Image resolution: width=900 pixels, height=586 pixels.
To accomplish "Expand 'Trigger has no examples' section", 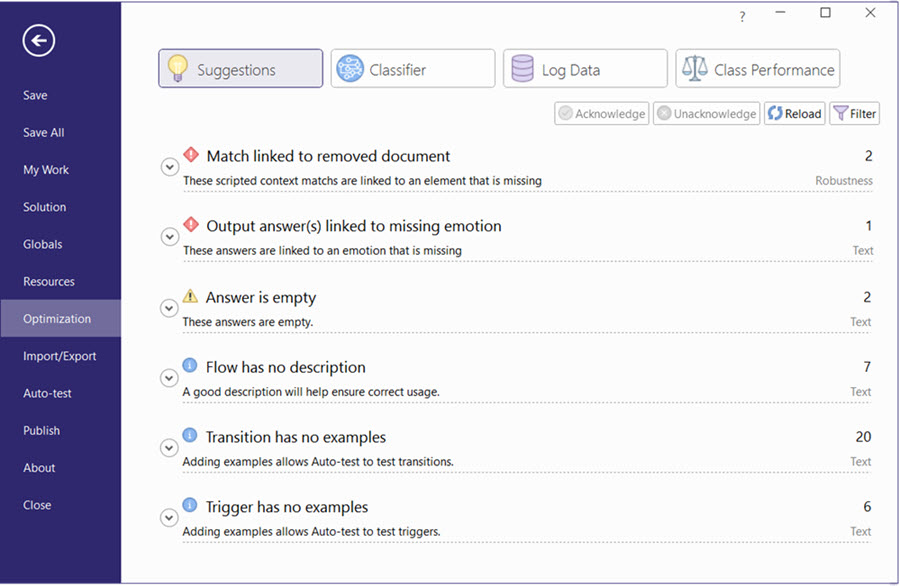I will point(169,517).
